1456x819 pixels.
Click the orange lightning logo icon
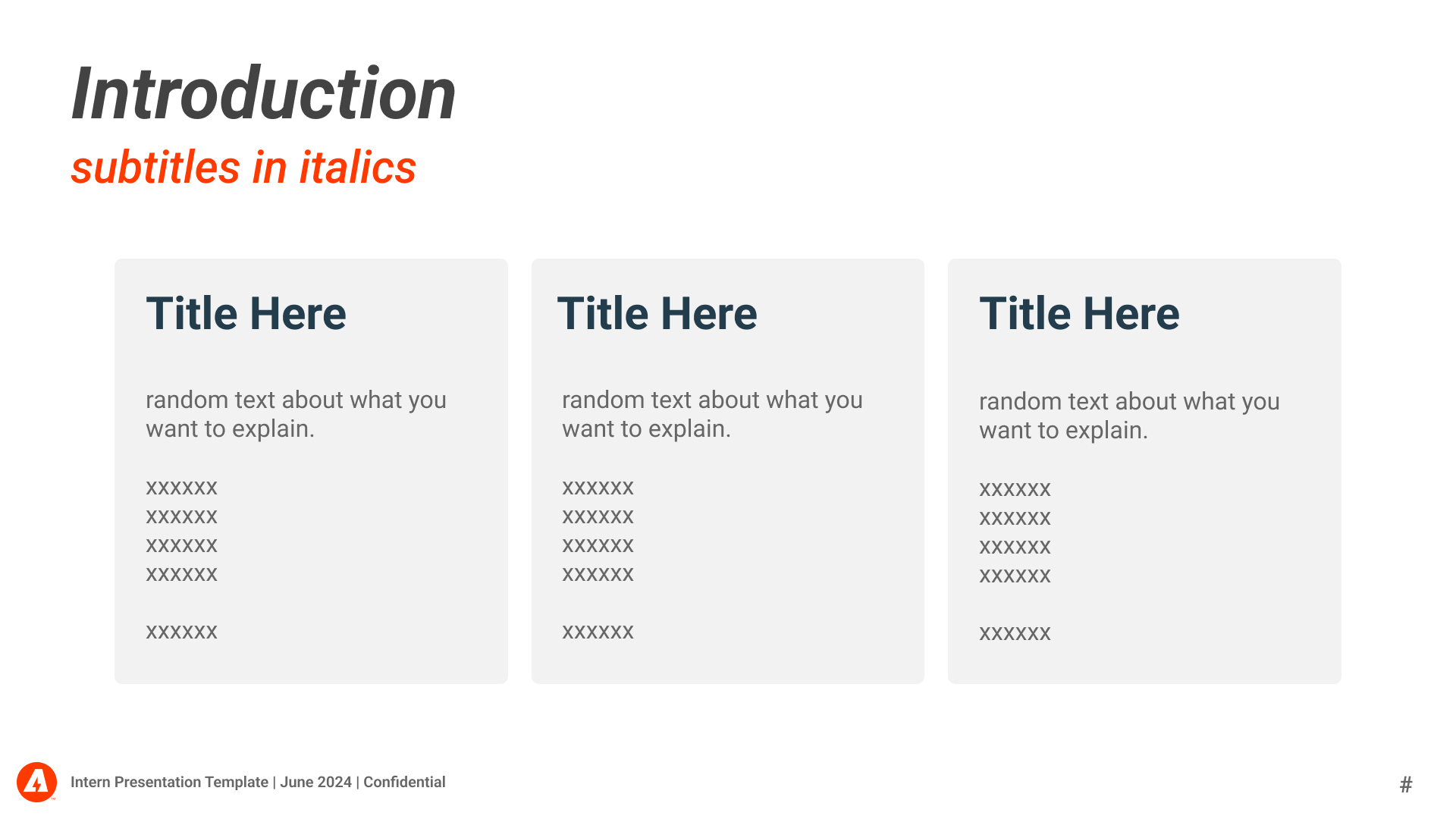(x=36, y=782)
